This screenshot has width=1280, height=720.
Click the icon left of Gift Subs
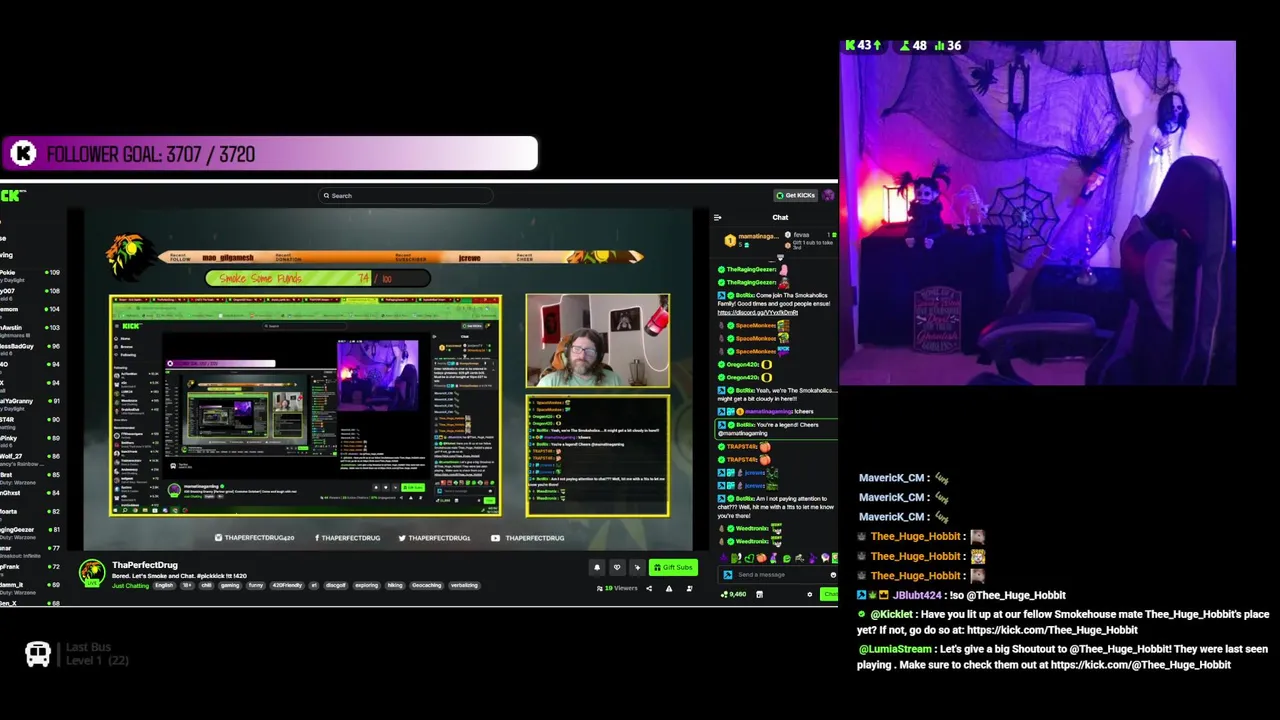coord(637,567)
